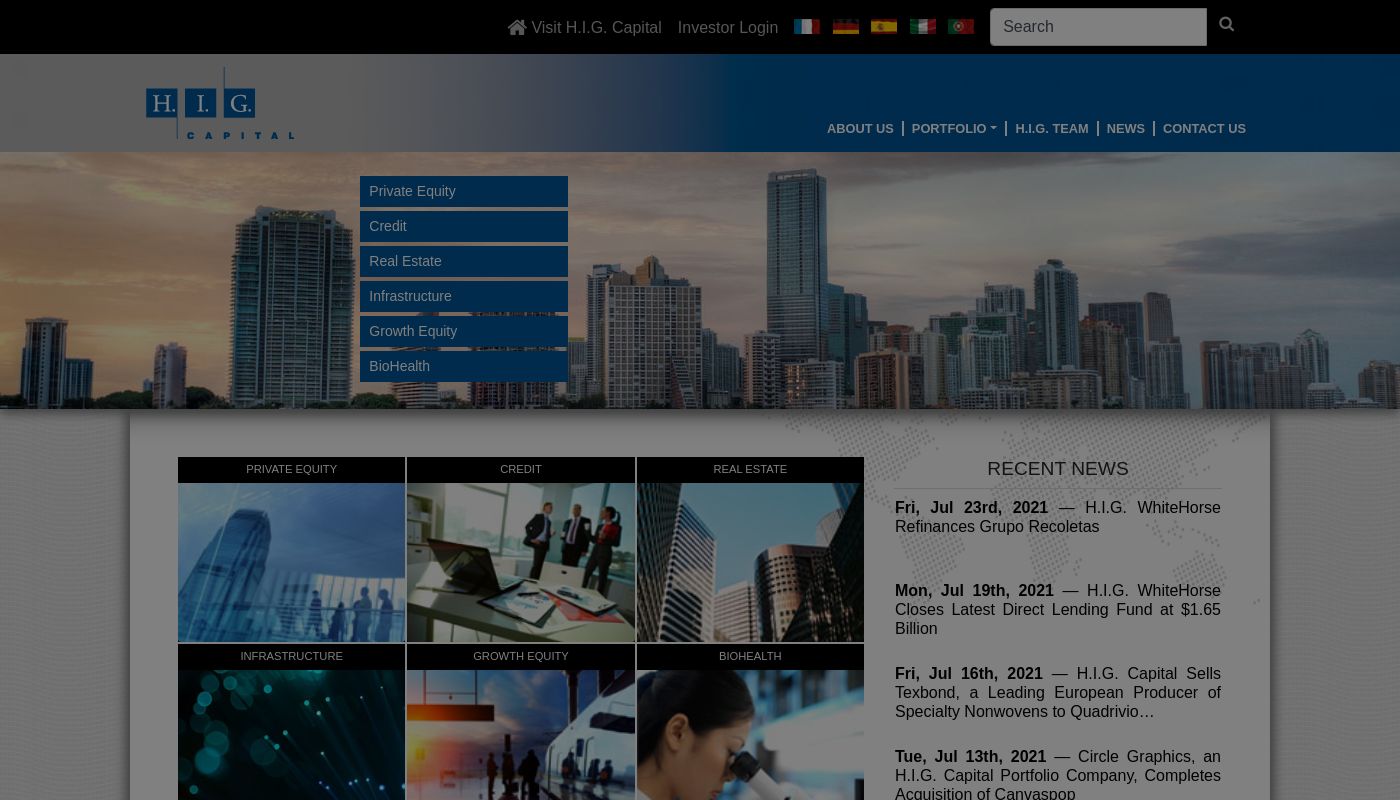Open the Credit tile image
The image size is (1400, 800).
coord(520,562)
